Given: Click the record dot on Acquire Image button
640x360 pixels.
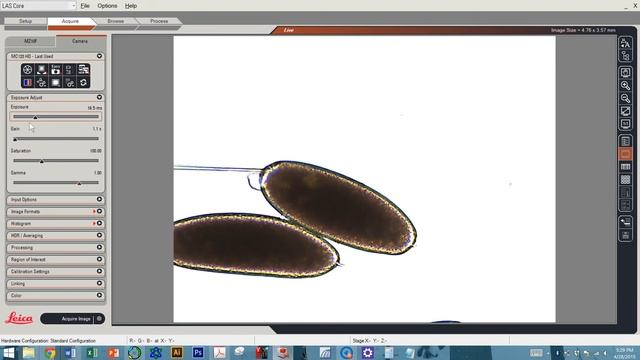Looking at the screenshot, I should click(x=99, y=319).
